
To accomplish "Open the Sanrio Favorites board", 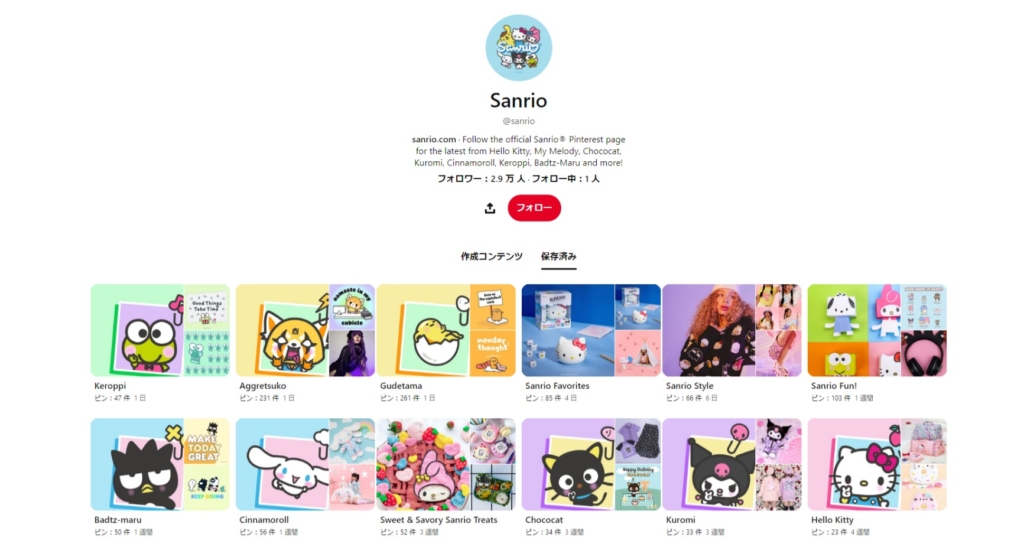I will point(591,330).
